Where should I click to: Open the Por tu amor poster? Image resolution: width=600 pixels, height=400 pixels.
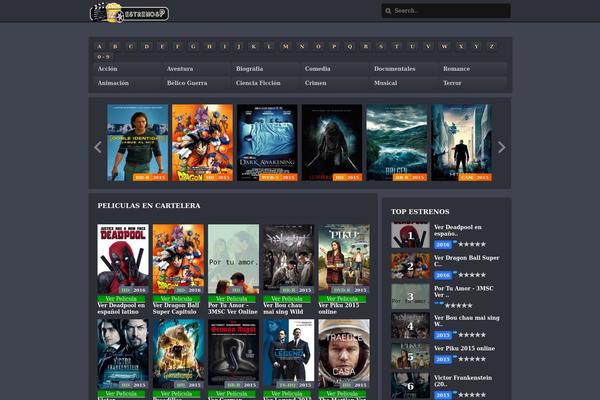pos(233,259)
